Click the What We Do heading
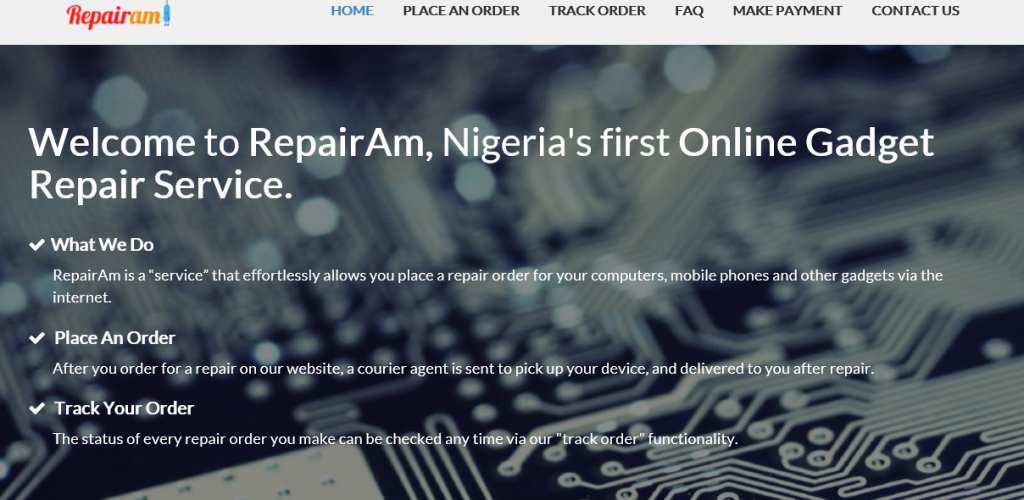This screenshot has height=500, width=1024. click(x=103, y=245)
